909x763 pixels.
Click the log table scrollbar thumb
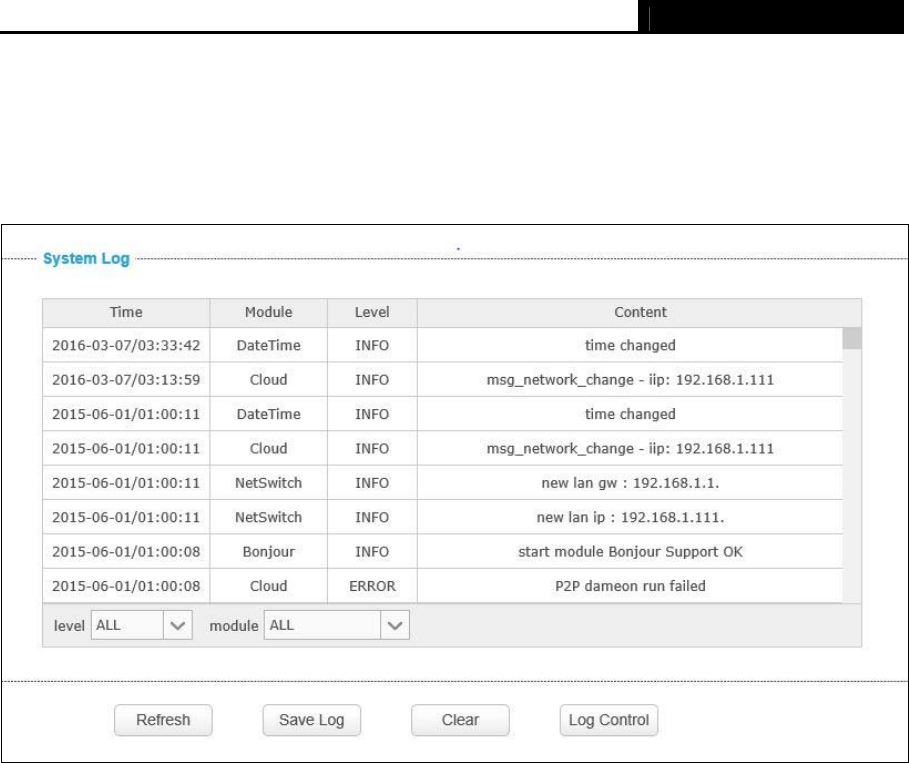tap(852, 339)
